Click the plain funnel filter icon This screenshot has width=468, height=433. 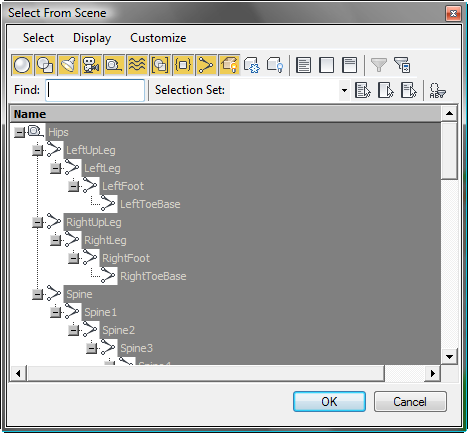(379, 65)
